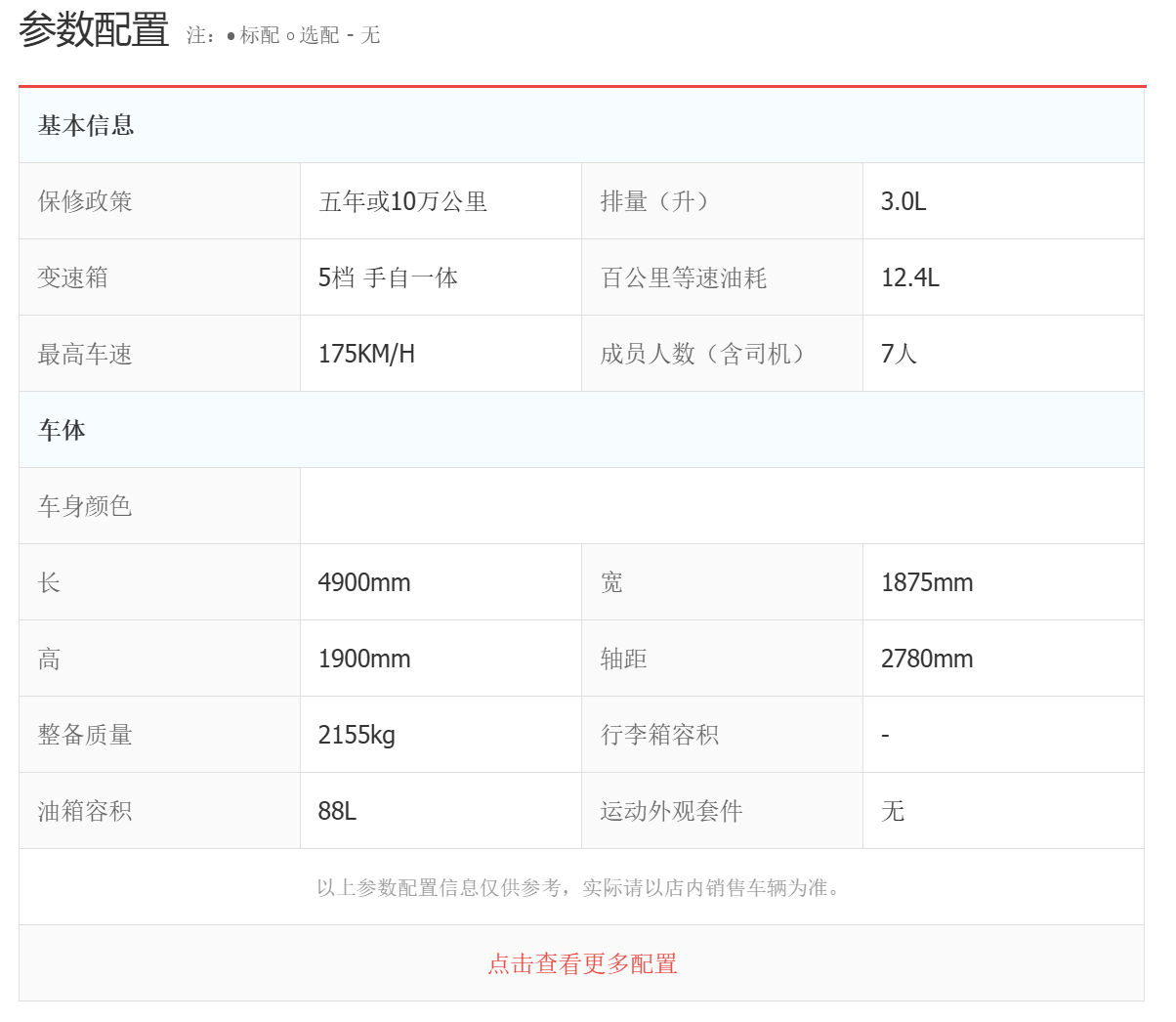1176x1022 pixels.
Task: Click the 五年或10万公里 warranty value
Action: click(402, 201)
